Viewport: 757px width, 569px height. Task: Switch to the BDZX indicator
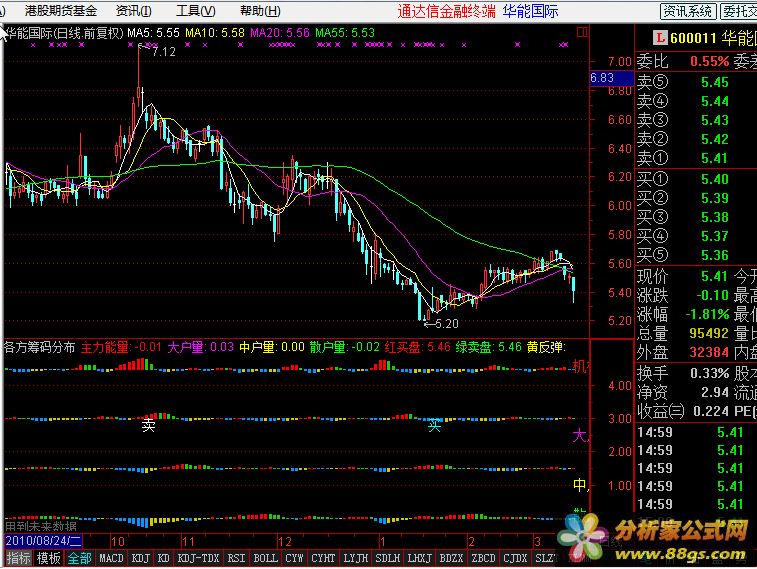[451, 558]
